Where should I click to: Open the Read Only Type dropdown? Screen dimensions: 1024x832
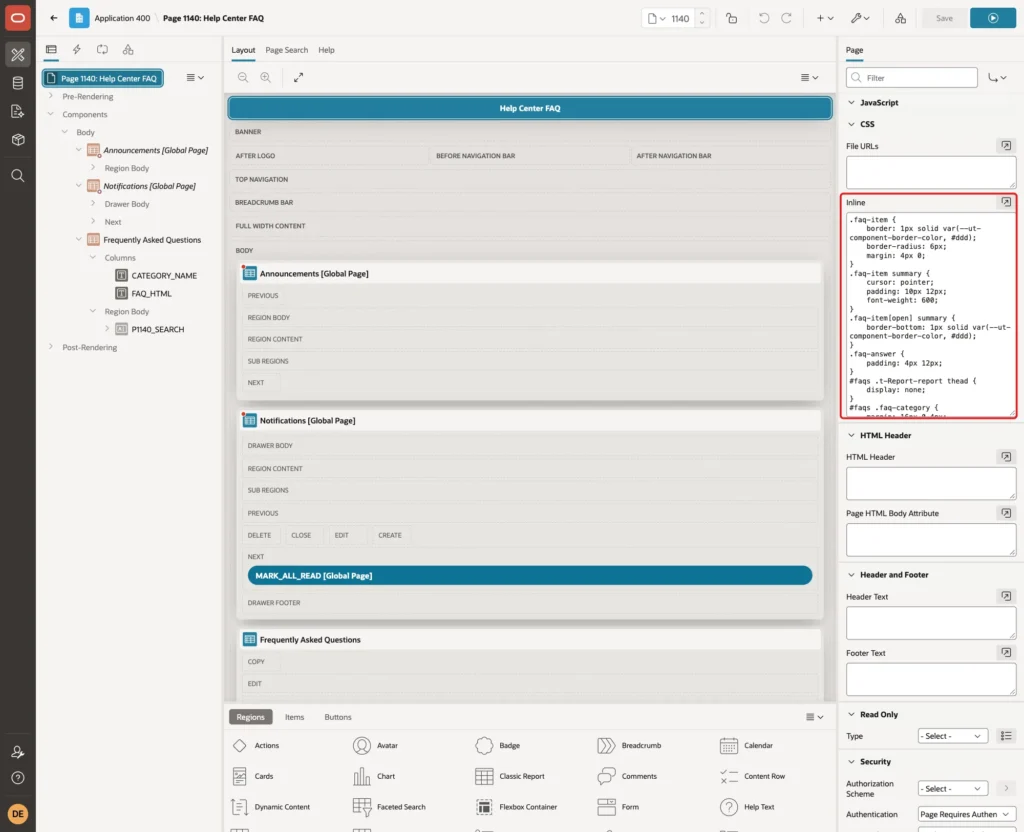(952, 736)
